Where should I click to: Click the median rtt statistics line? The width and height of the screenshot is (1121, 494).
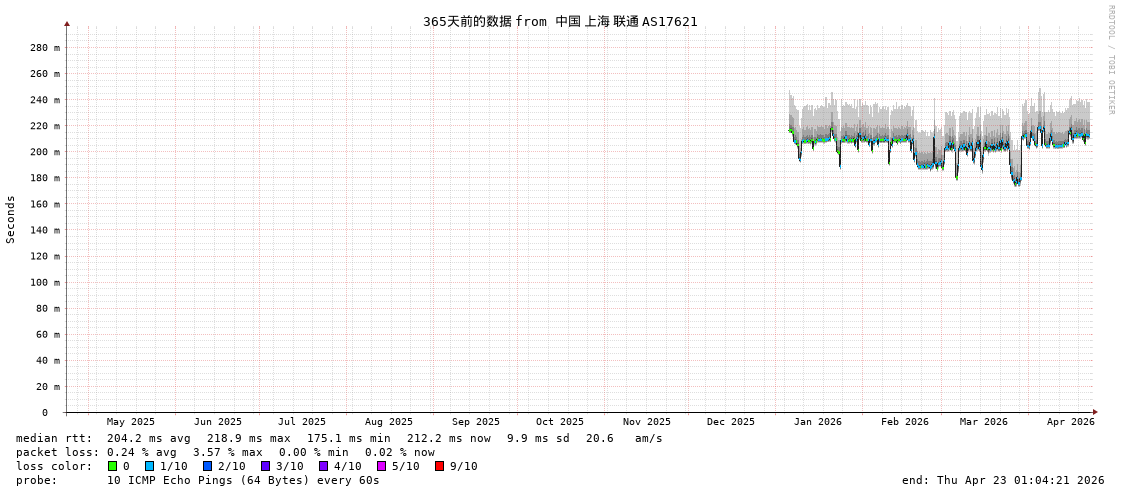(x=339, y=438)
